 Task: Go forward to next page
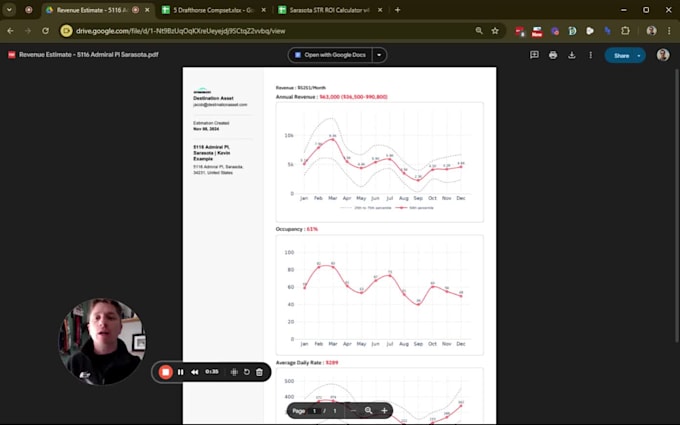click(28, 31)
